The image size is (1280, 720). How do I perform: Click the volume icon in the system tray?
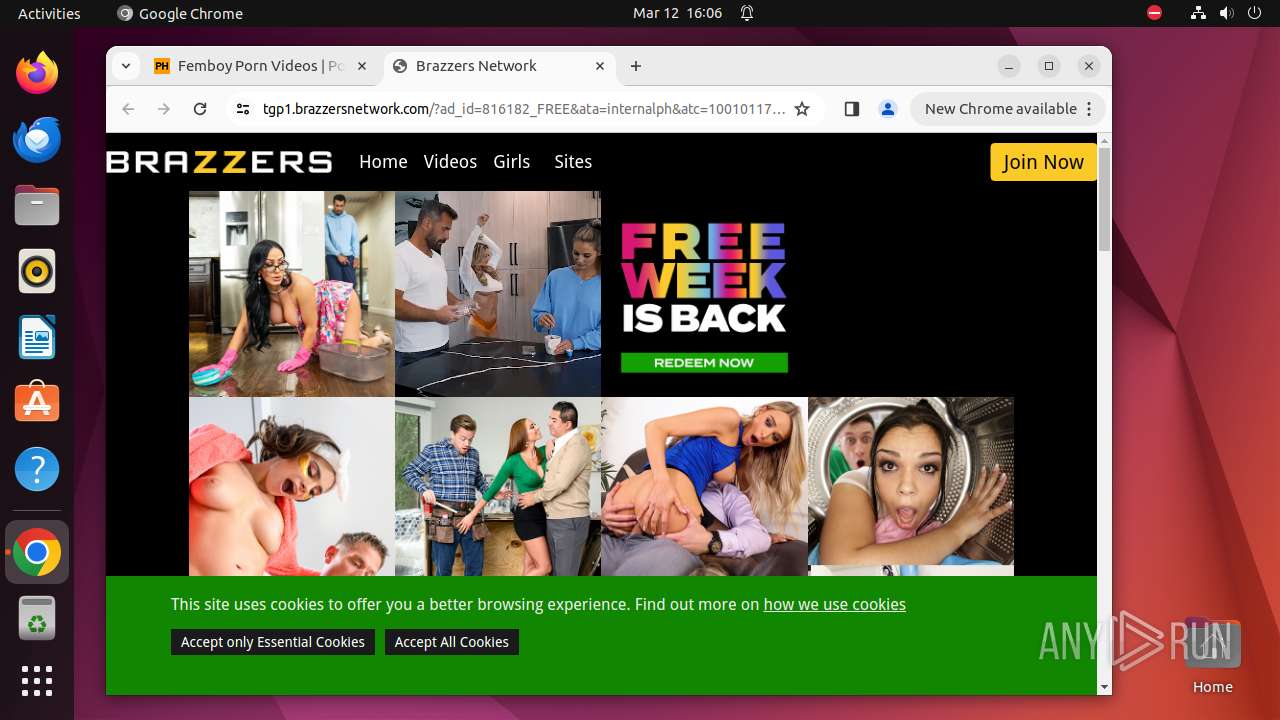tap(1227, 13)
